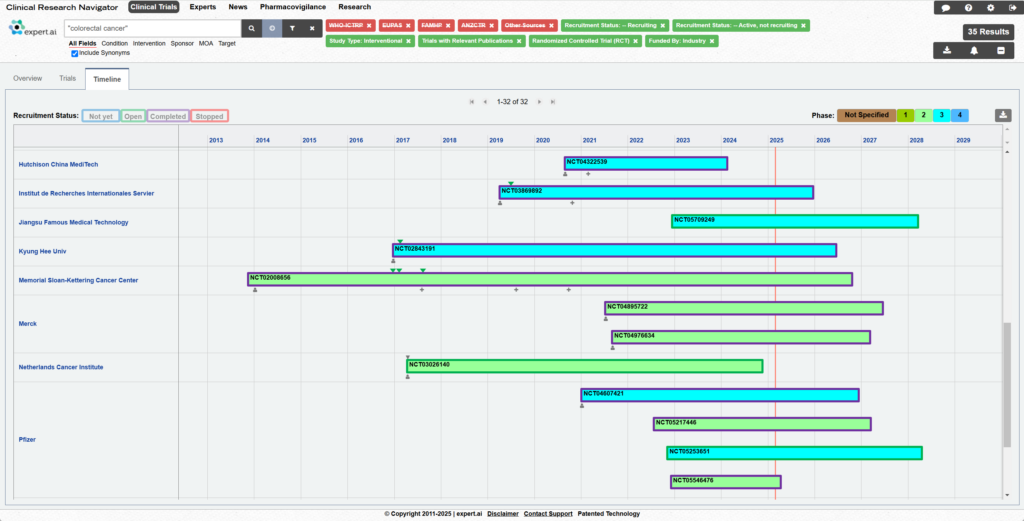Search by the Intervention field
The image size is (1024, 521).
(149, 44)
